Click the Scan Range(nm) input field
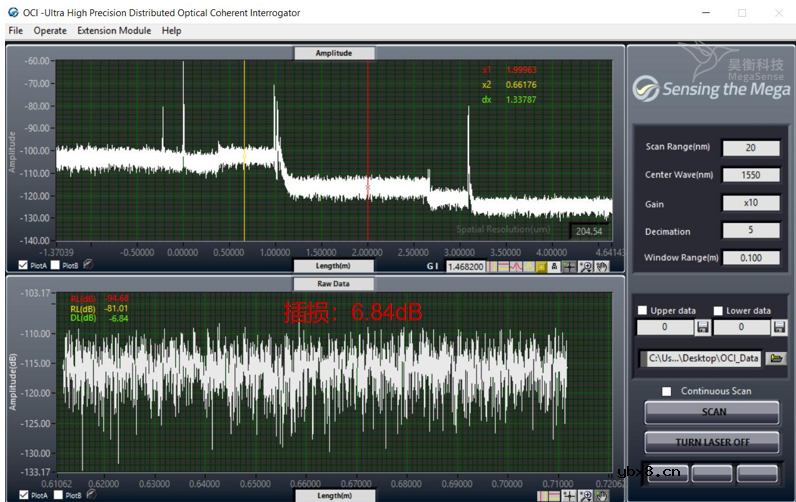The image size is (796, 502). tap(750, 147)
